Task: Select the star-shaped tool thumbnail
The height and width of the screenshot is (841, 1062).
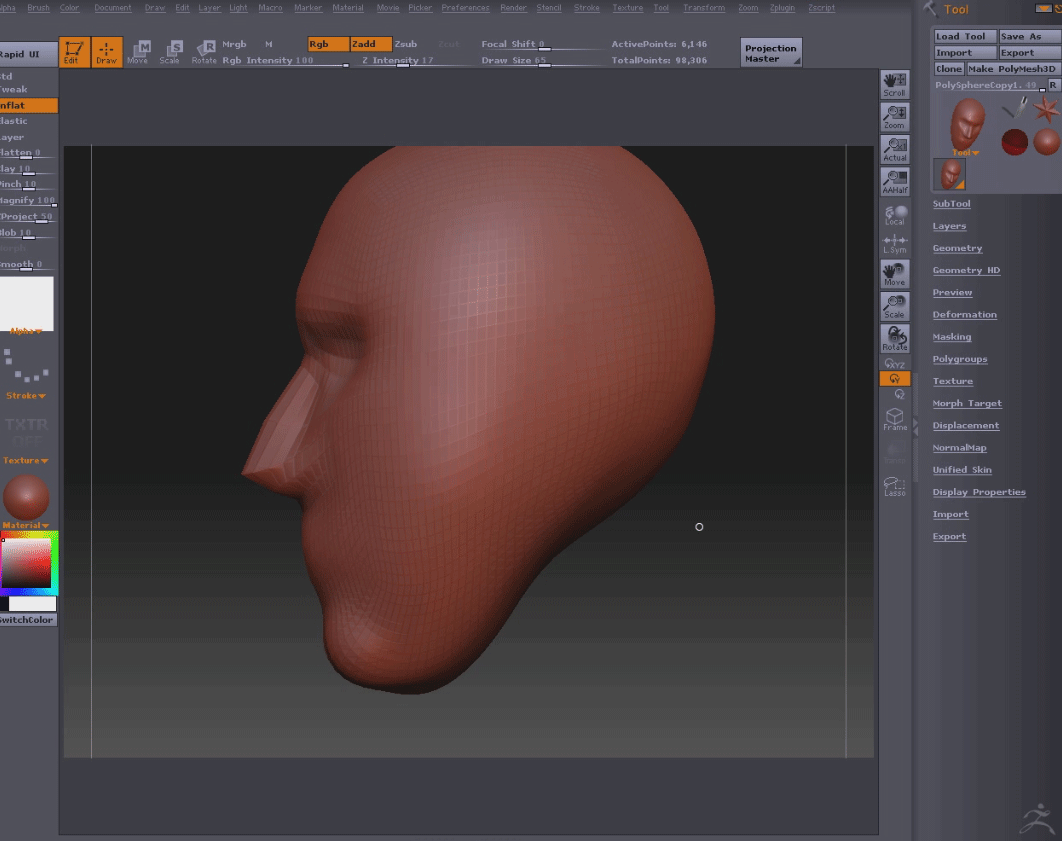Action: pyautogui.click(x=1046, y=109)
